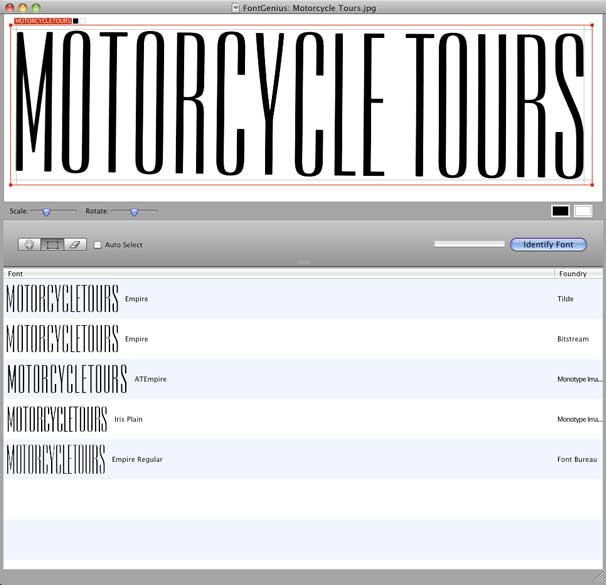Click the Iris Plain font preview sample
This screenshot has width=606, height=585.
[57, 419]
